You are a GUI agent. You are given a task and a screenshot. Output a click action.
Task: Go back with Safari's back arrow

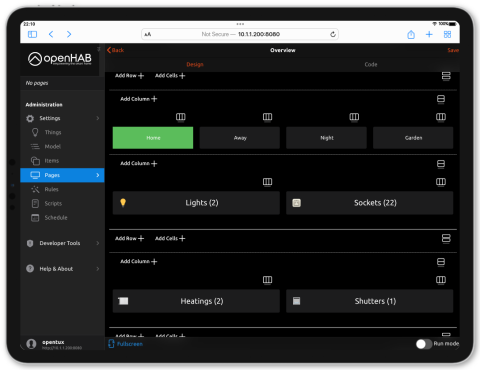pyautogui.click(x=51, y=34)
